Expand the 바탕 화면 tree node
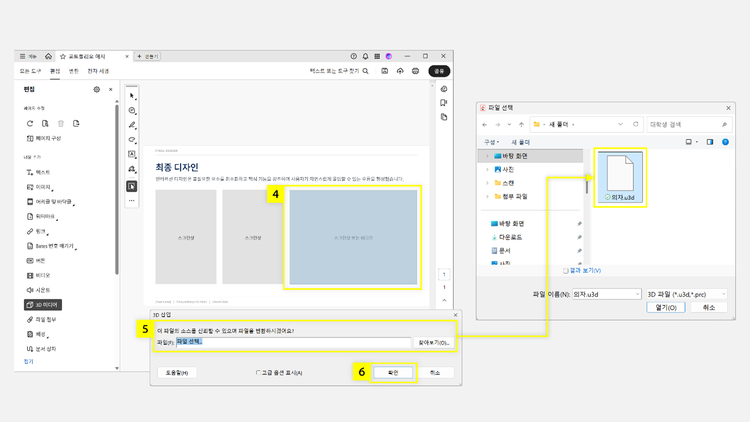This screenshot has height=422, width=750. coord(487,156)
